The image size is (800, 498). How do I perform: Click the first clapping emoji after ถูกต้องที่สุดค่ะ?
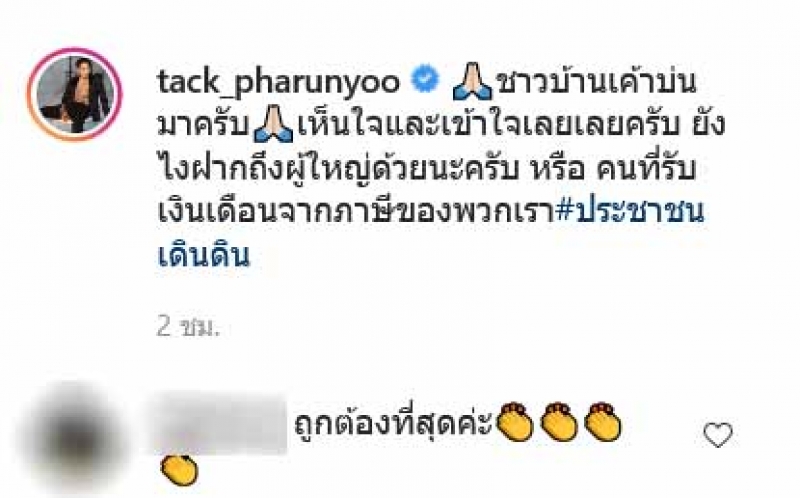tap(514, 422)
